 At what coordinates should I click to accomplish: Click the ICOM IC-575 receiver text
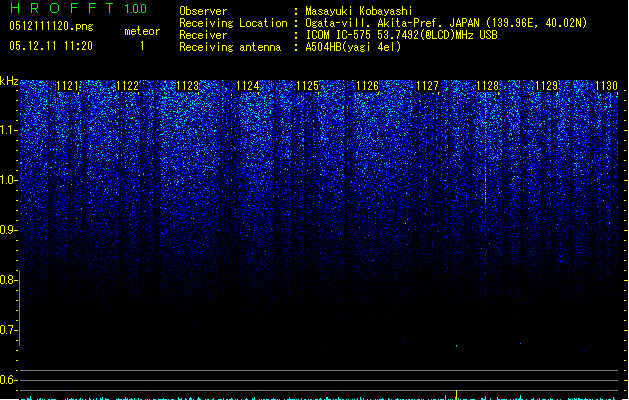tap(402, 35)
